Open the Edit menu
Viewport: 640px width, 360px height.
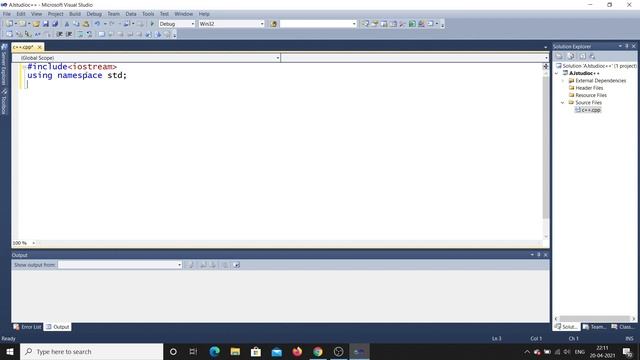[x=21, y=14]
